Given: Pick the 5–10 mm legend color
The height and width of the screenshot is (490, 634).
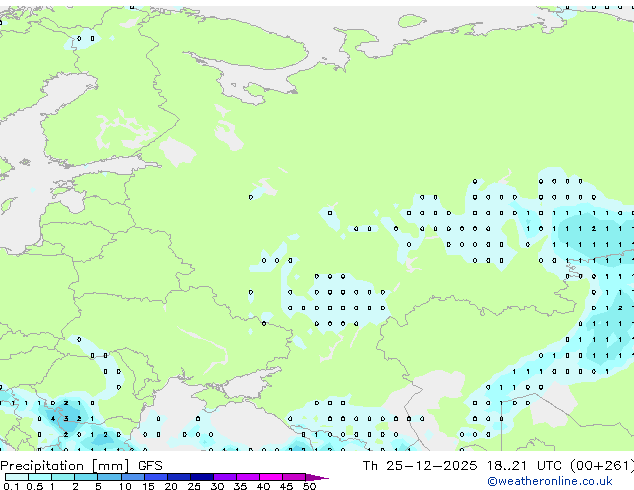Looking at the screenshot, I should point(109,477).
